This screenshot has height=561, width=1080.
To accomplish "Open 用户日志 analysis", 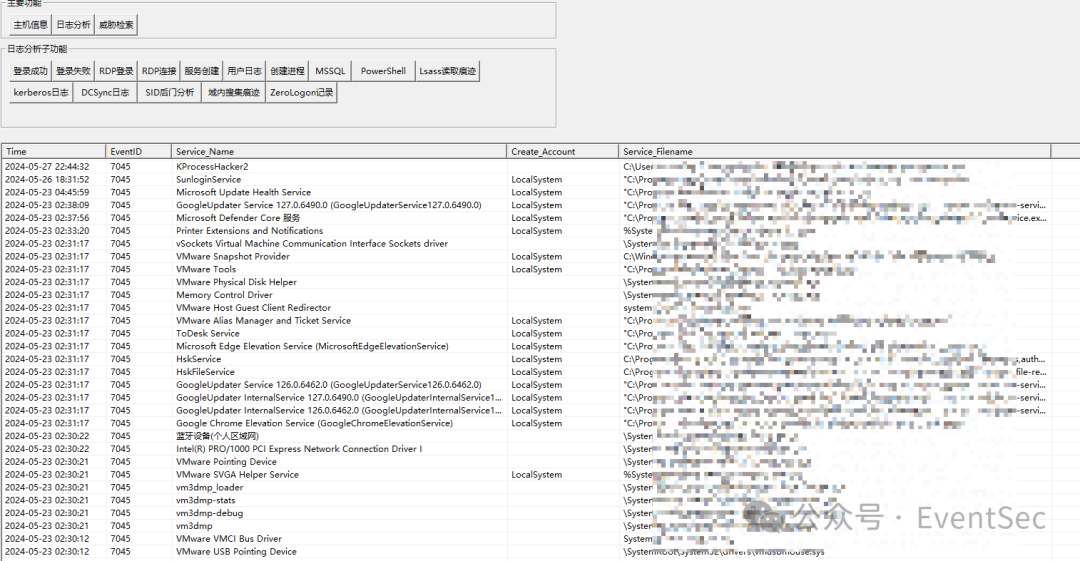I will [x=244, y=71].
